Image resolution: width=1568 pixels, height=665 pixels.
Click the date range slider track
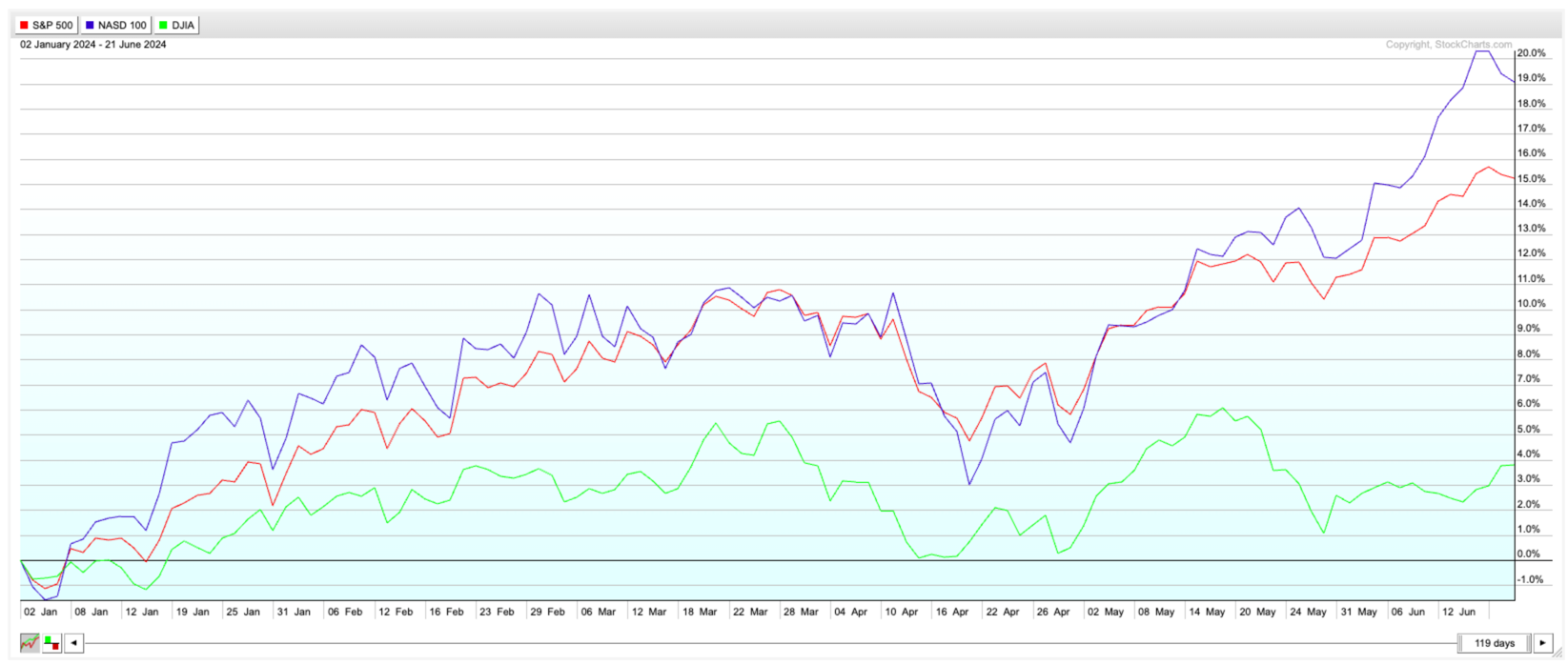(x=770, y=643)
